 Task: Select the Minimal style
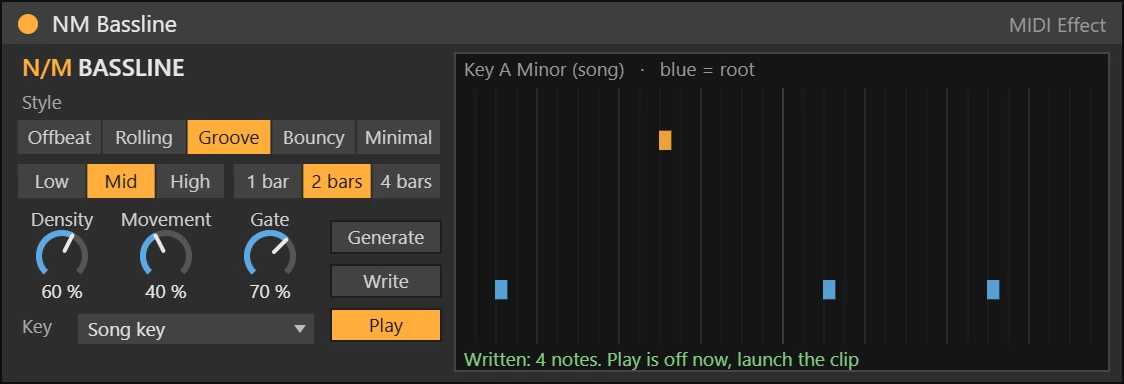(399, 138)
